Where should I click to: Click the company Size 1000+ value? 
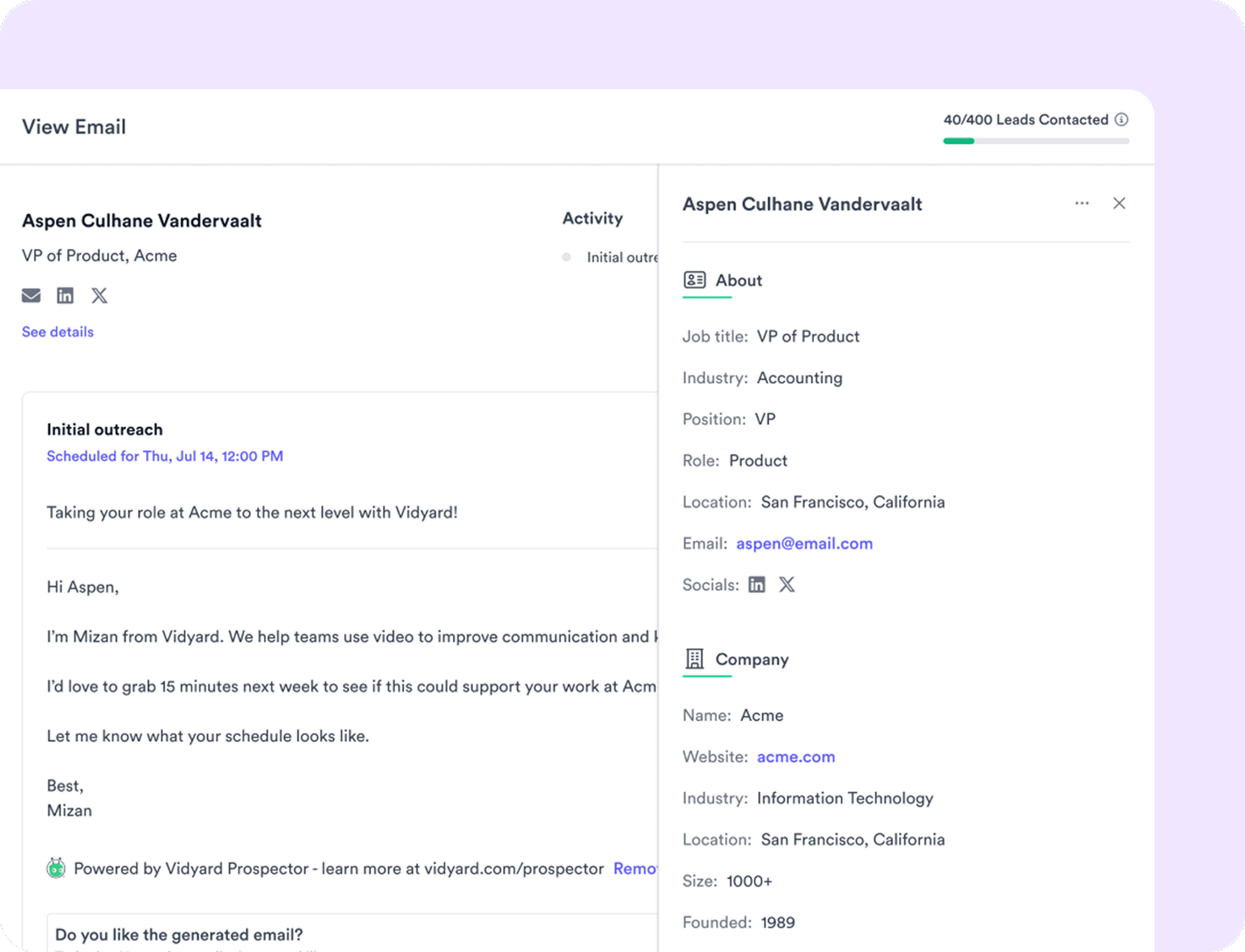tap(750, 881)
